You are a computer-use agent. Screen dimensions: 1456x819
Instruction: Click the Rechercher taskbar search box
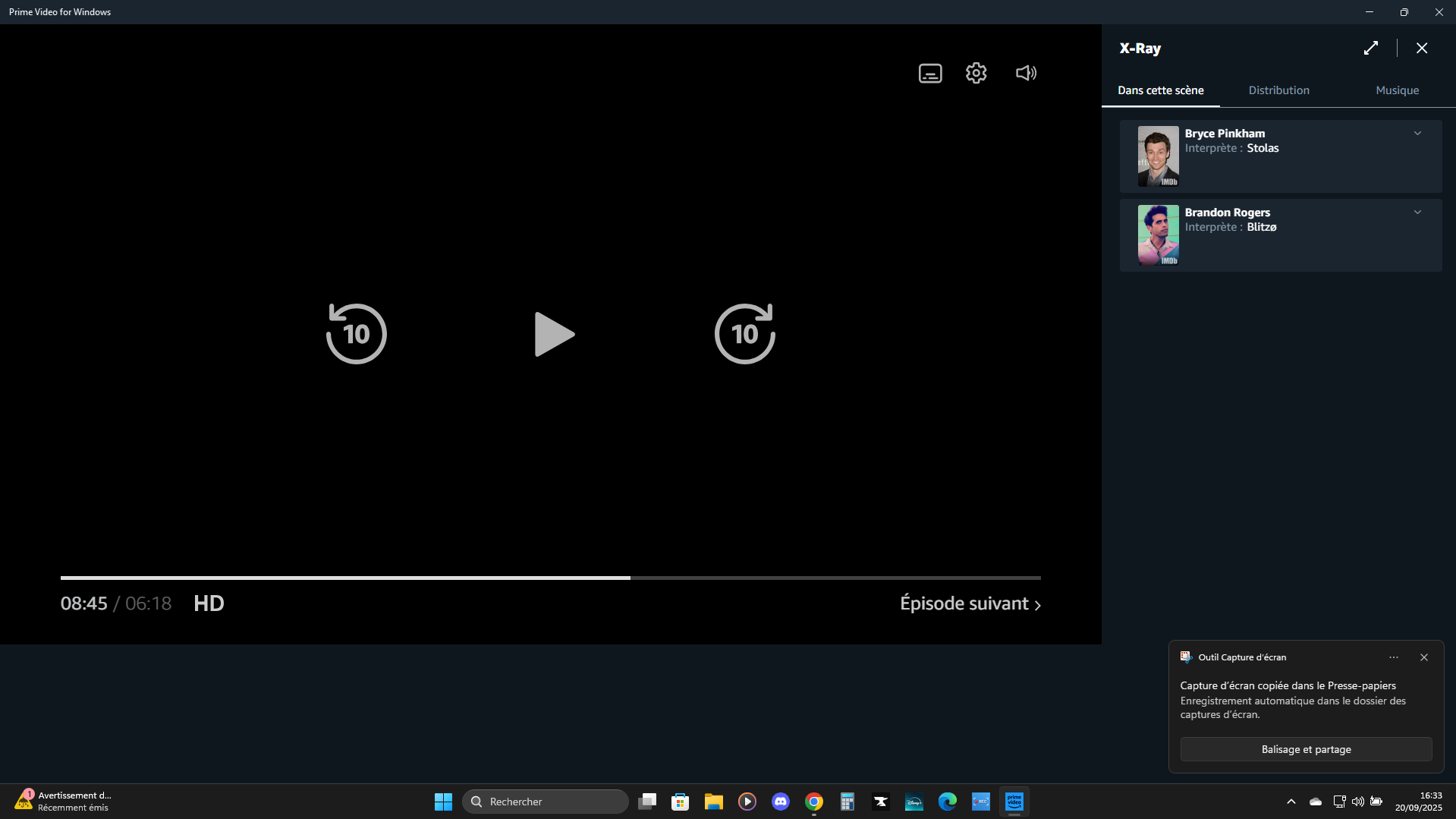[545, 802]
